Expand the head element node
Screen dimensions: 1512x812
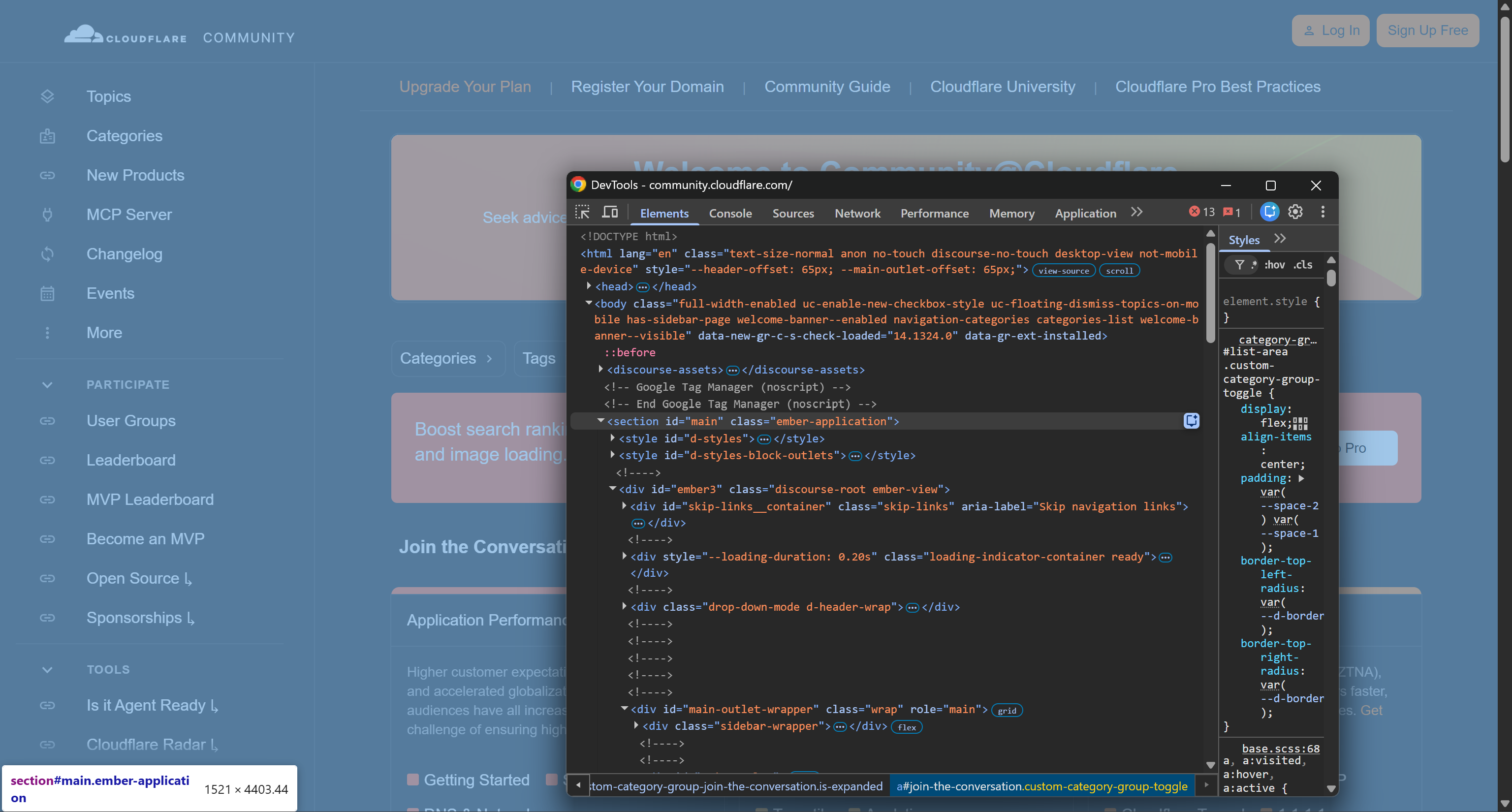point(589,286)
